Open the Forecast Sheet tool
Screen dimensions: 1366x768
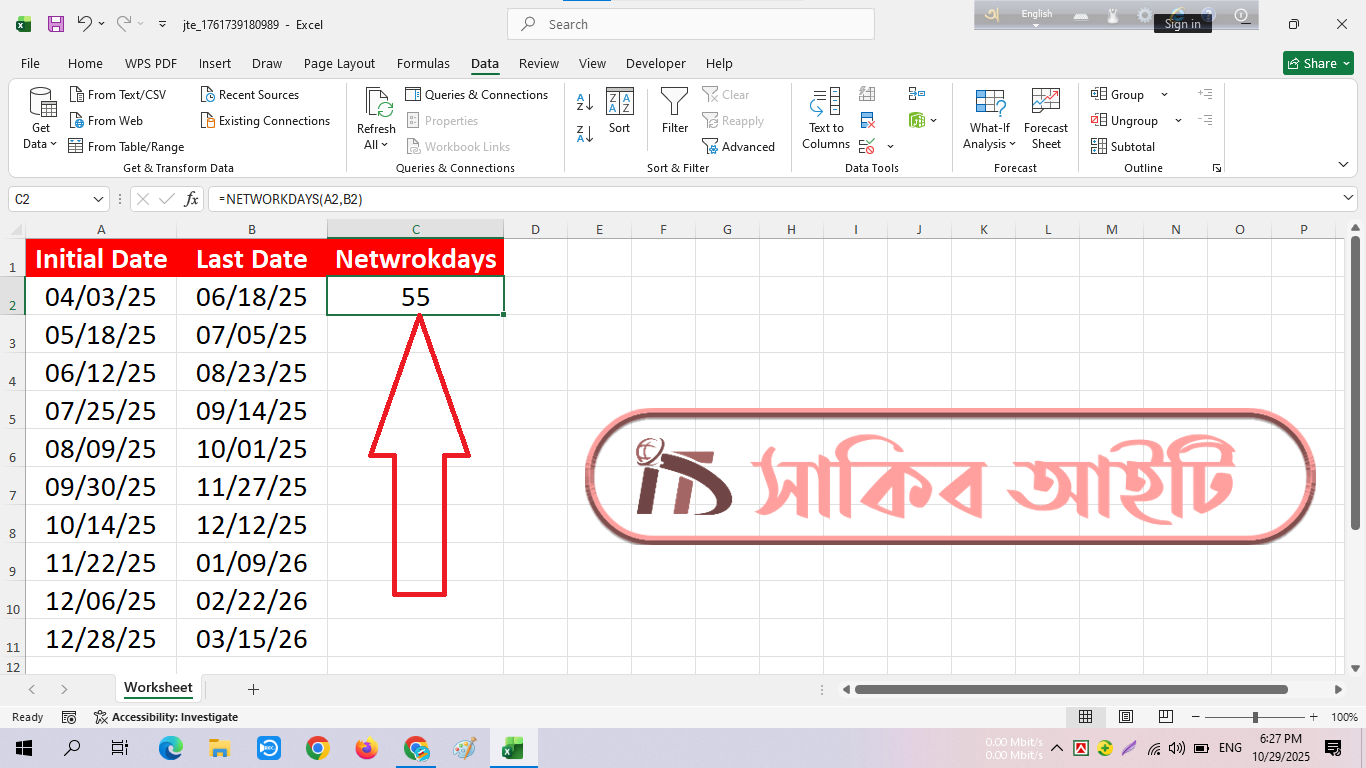click(1045, 119)
